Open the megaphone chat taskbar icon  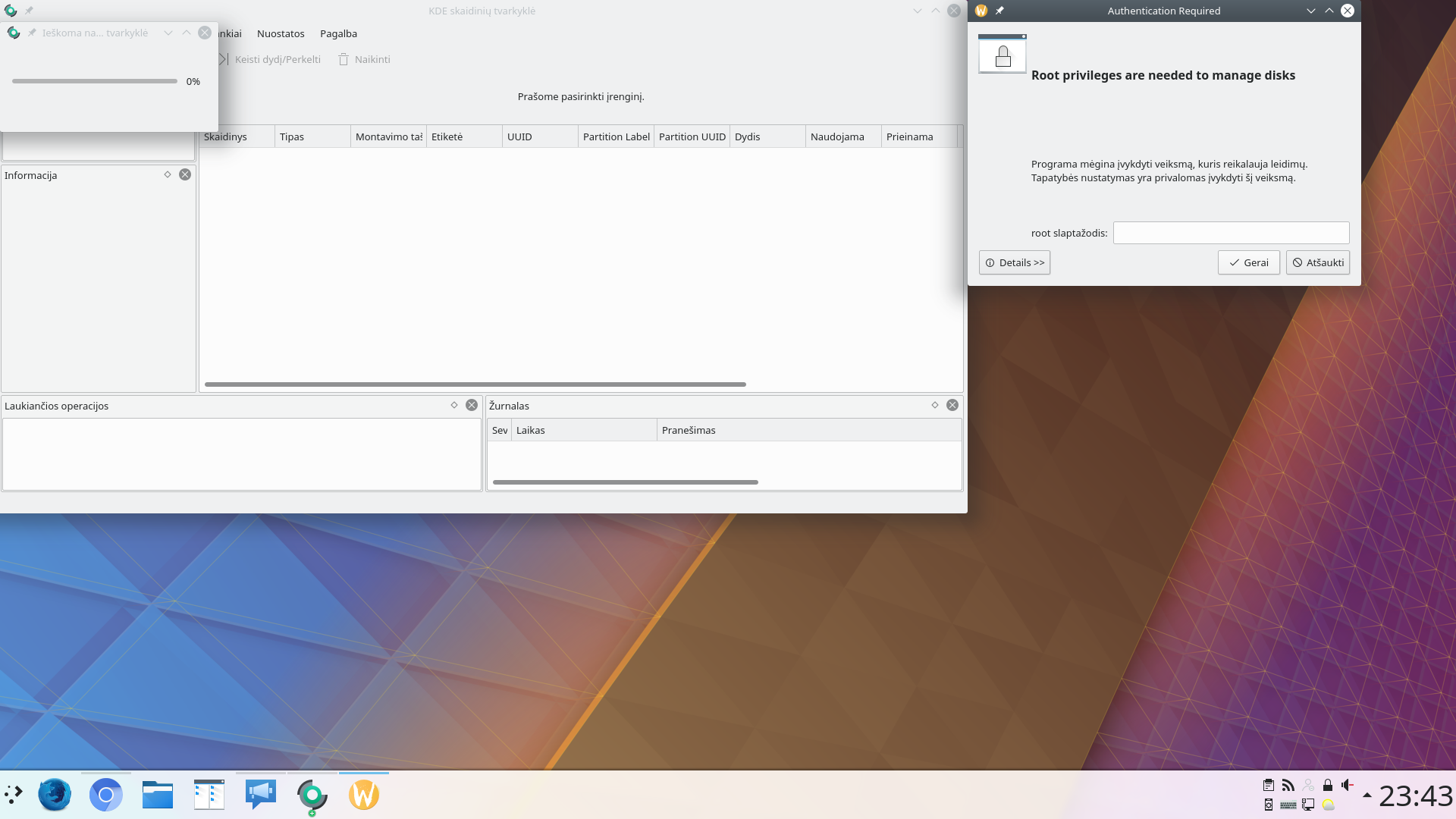261,795
